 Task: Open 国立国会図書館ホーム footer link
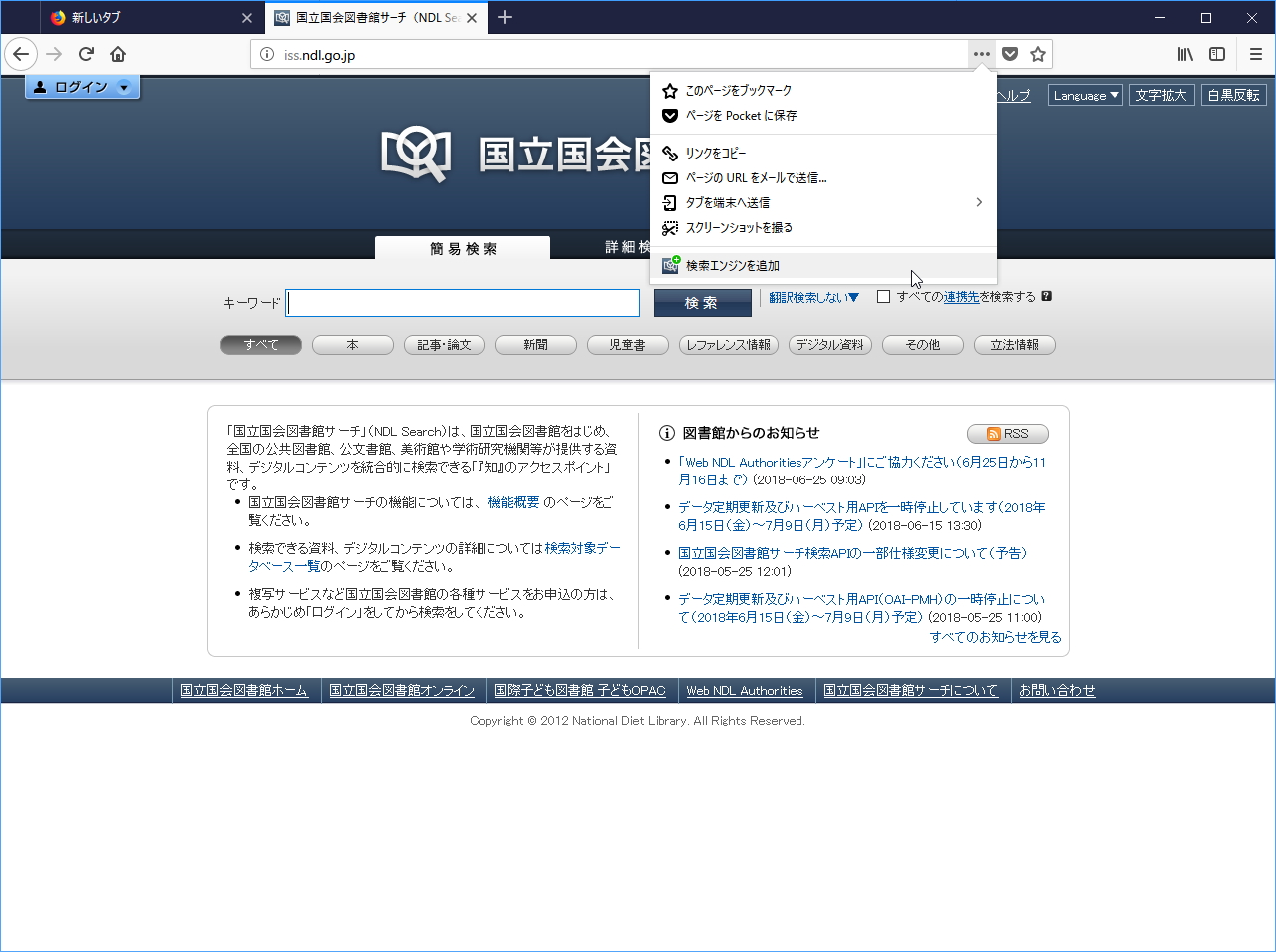(244, 690)
